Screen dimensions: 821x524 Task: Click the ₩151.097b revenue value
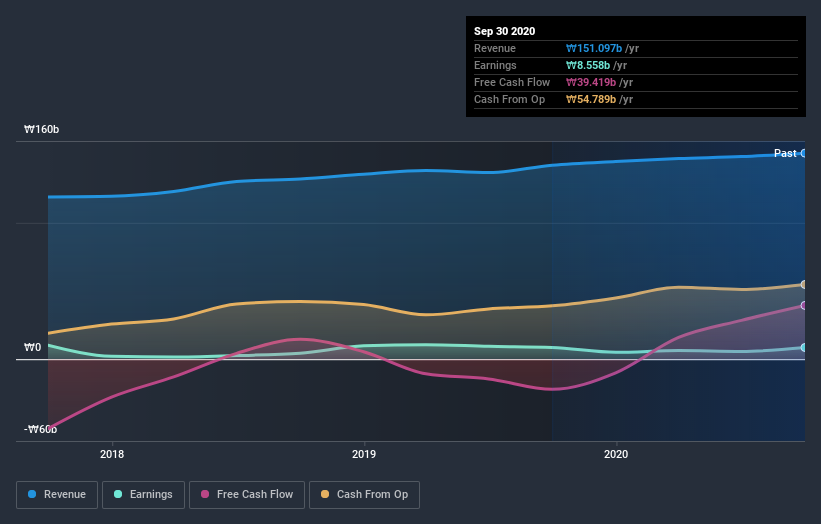click(x=594, y=48)
